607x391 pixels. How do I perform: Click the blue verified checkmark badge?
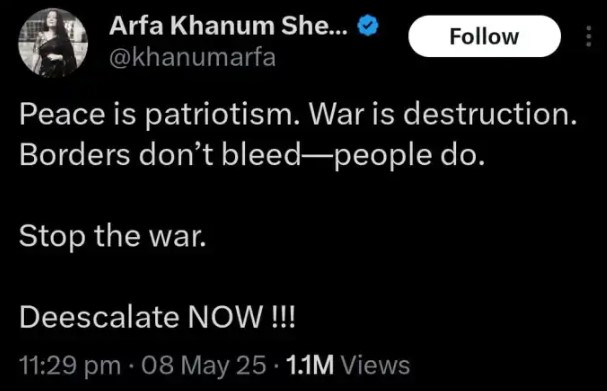tap(367, 26)
